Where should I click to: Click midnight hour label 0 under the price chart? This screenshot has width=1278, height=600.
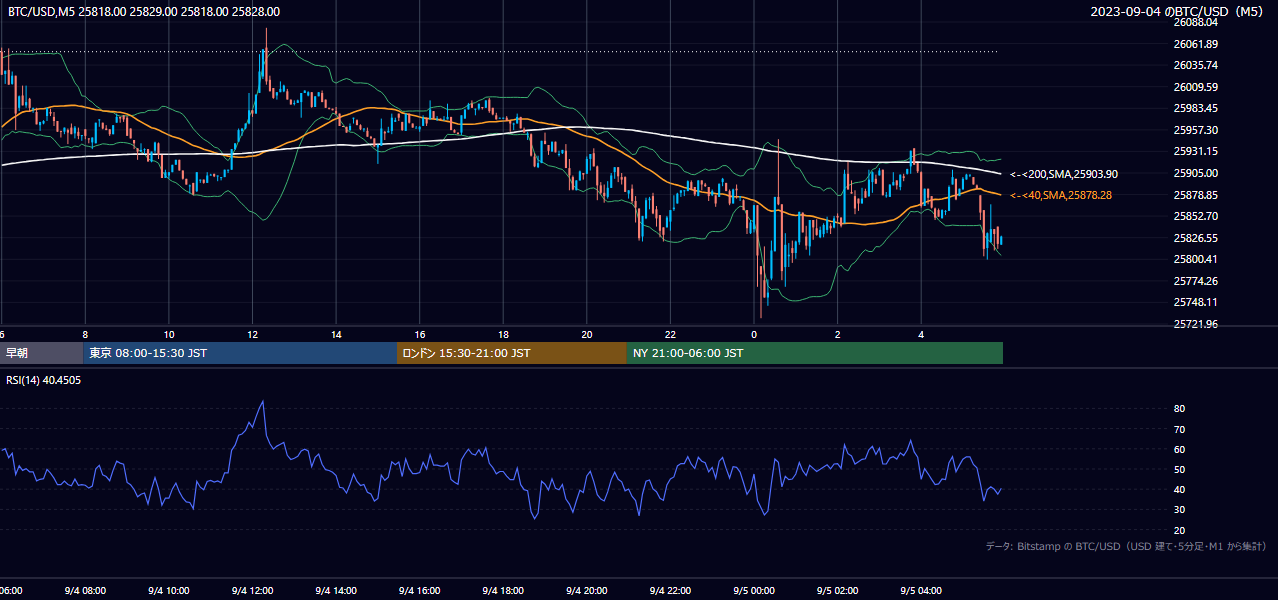[754, 334]
